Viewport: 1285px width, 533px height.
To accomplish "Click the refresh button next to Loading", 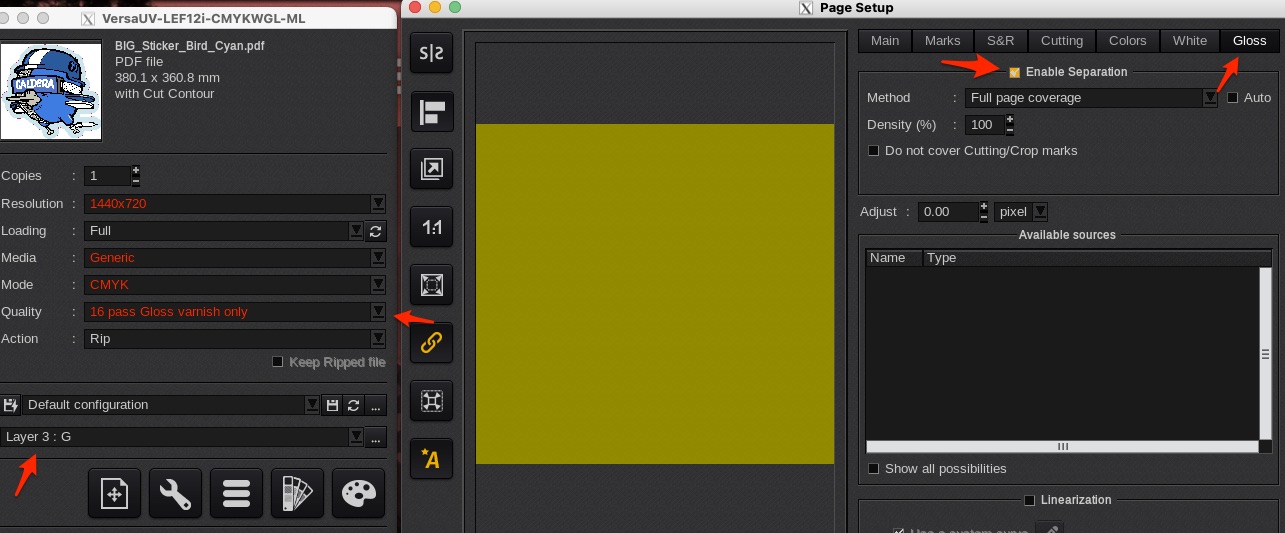I will click(x=376, y=231).
